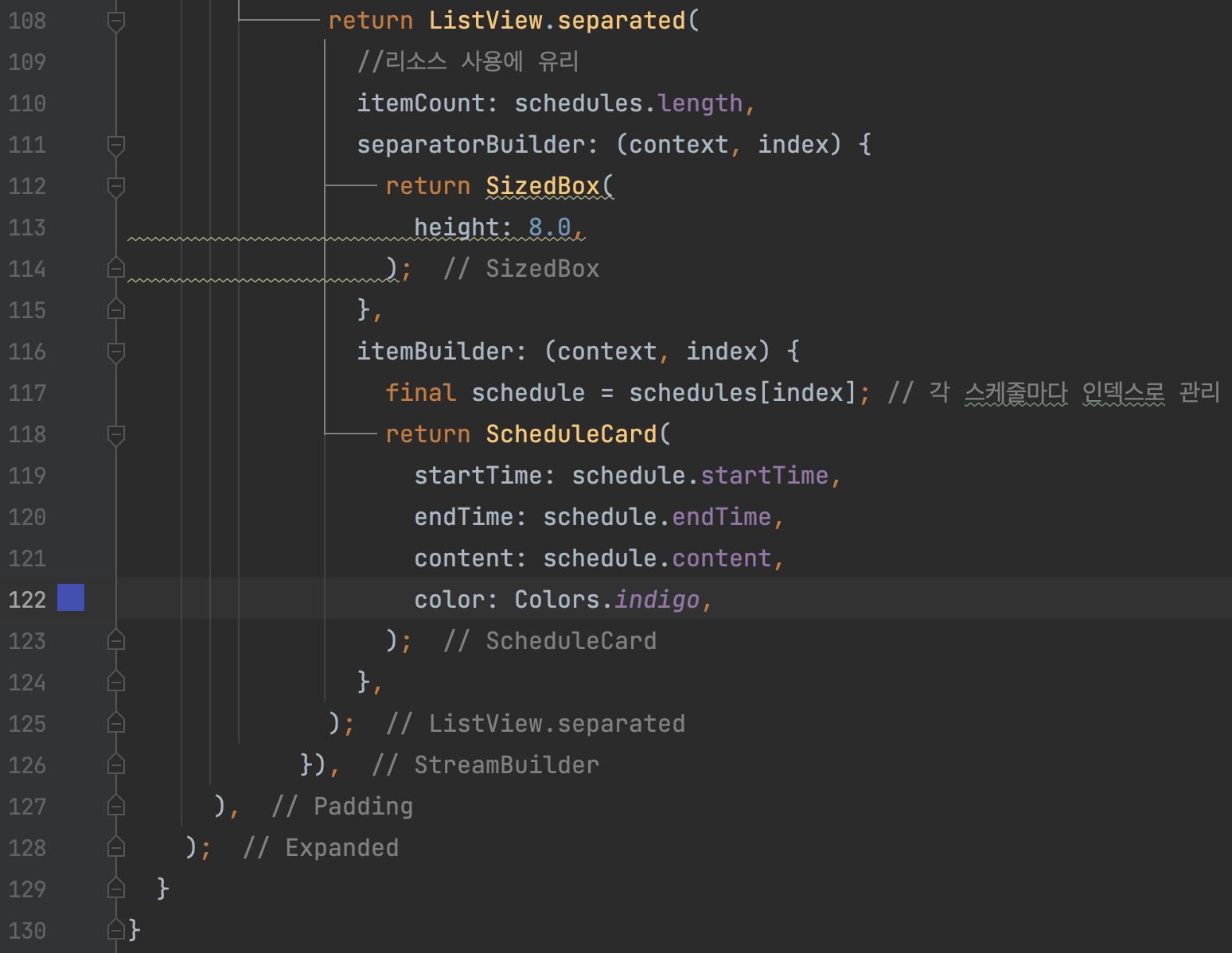The height and width of the screenshot is (953, 1232).
Task: Collapse SizedBox fold marker on line 112
Action: tap(116, 187)
